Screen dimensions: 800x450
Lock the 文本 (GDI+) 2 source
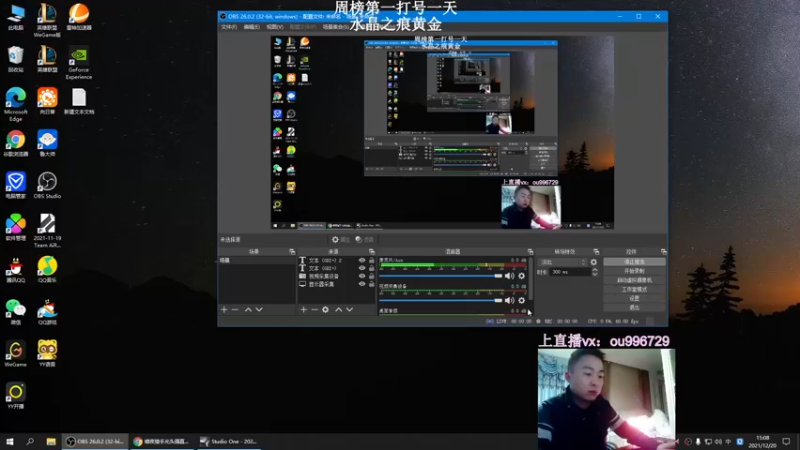tap(371, 260)
